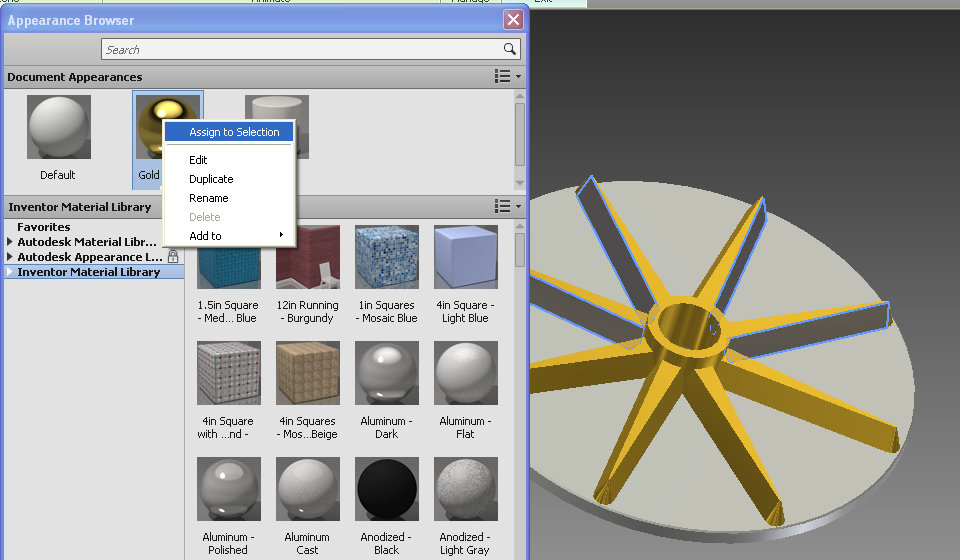This screenshot has width=960, height=560.
Task: Expand Autodesk Material Library tree node
Action: tap(10, 242)
